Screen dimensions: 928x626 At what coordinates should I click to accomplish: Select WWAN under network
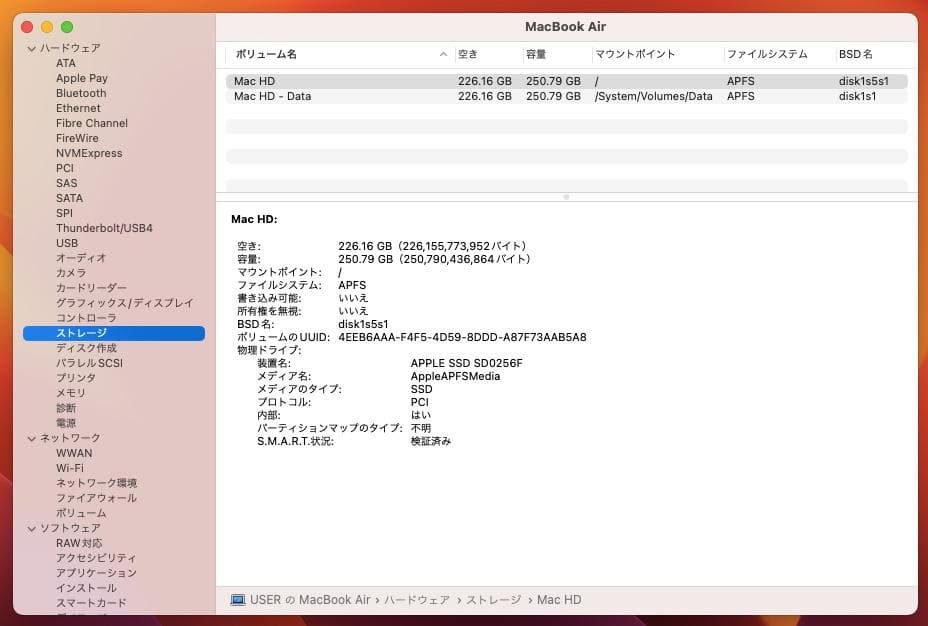click(x=74, y=453)
